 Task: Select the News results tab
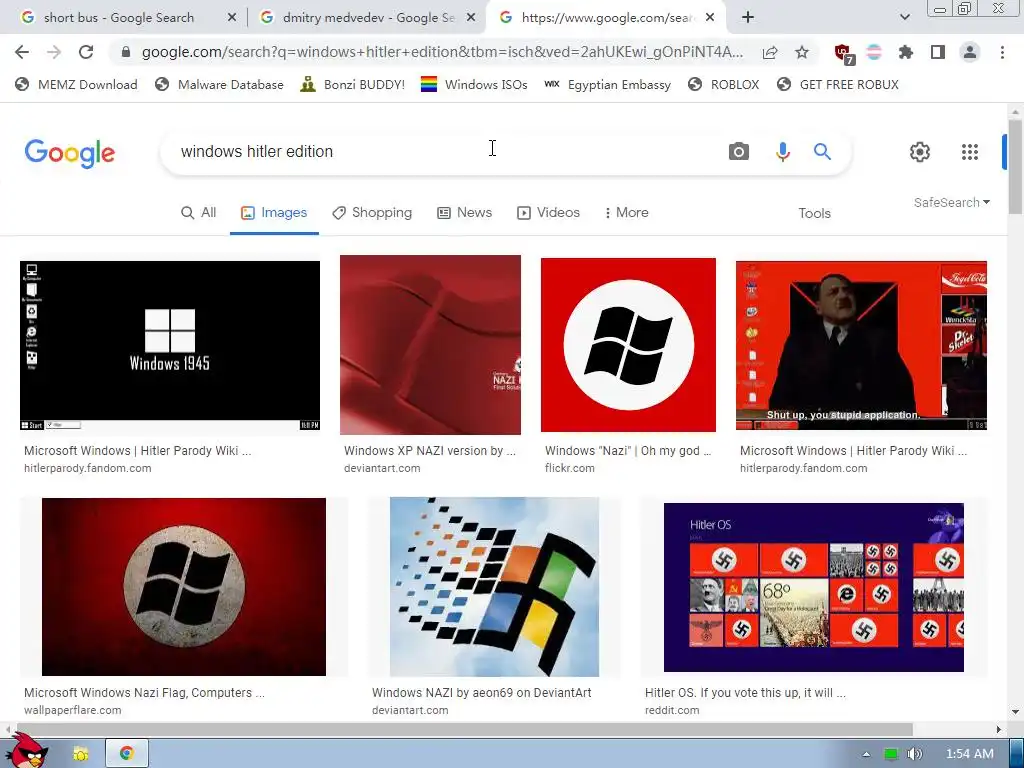pyautogui.click(x=464, y=213)
